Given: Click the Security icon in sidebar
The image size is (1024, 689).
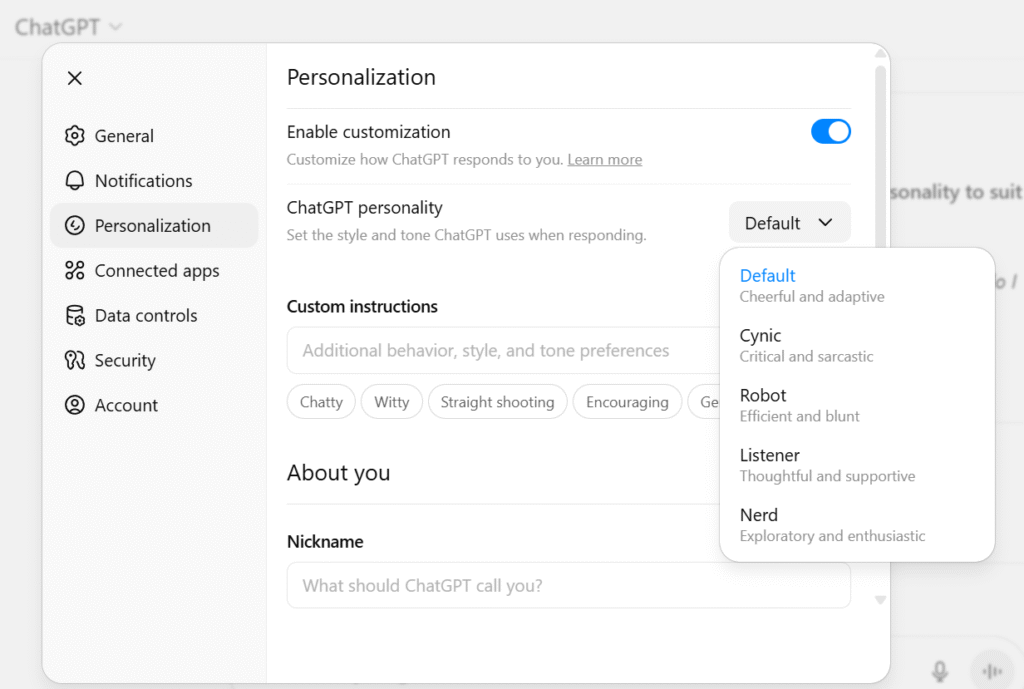Looking at the screenshot, I should click(74, 361).
